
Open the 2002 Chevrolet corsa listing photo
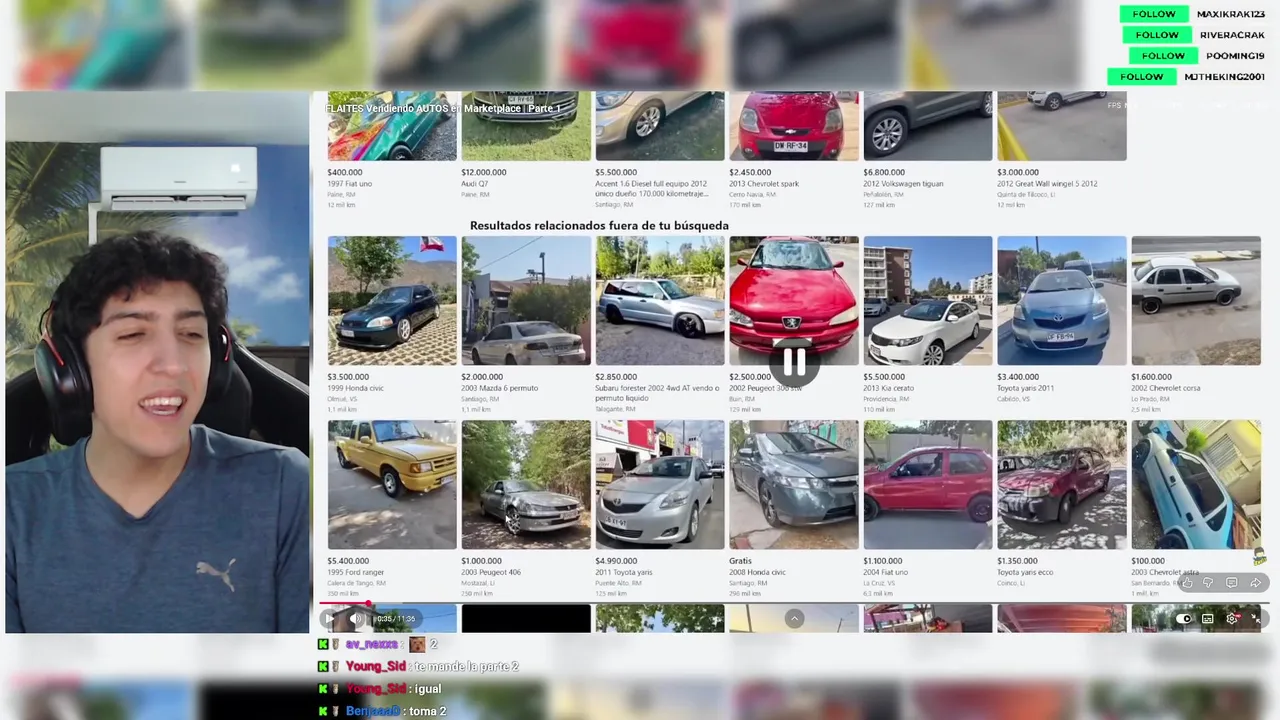click(1196, 301)
